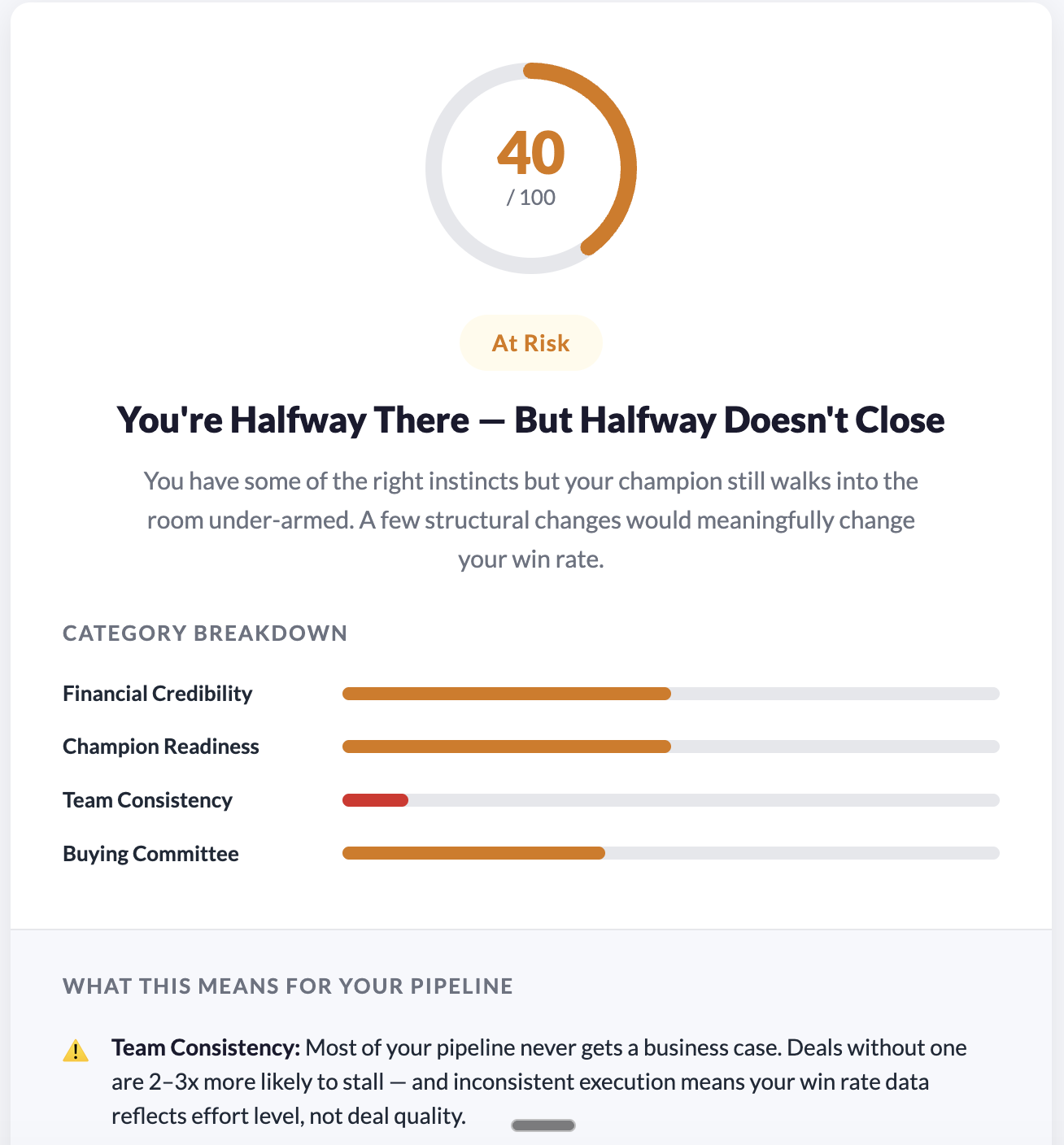Click the What This Means For Your Pipeline heading
This screenshot has width=1064, height=1145.
coord(288,986)
